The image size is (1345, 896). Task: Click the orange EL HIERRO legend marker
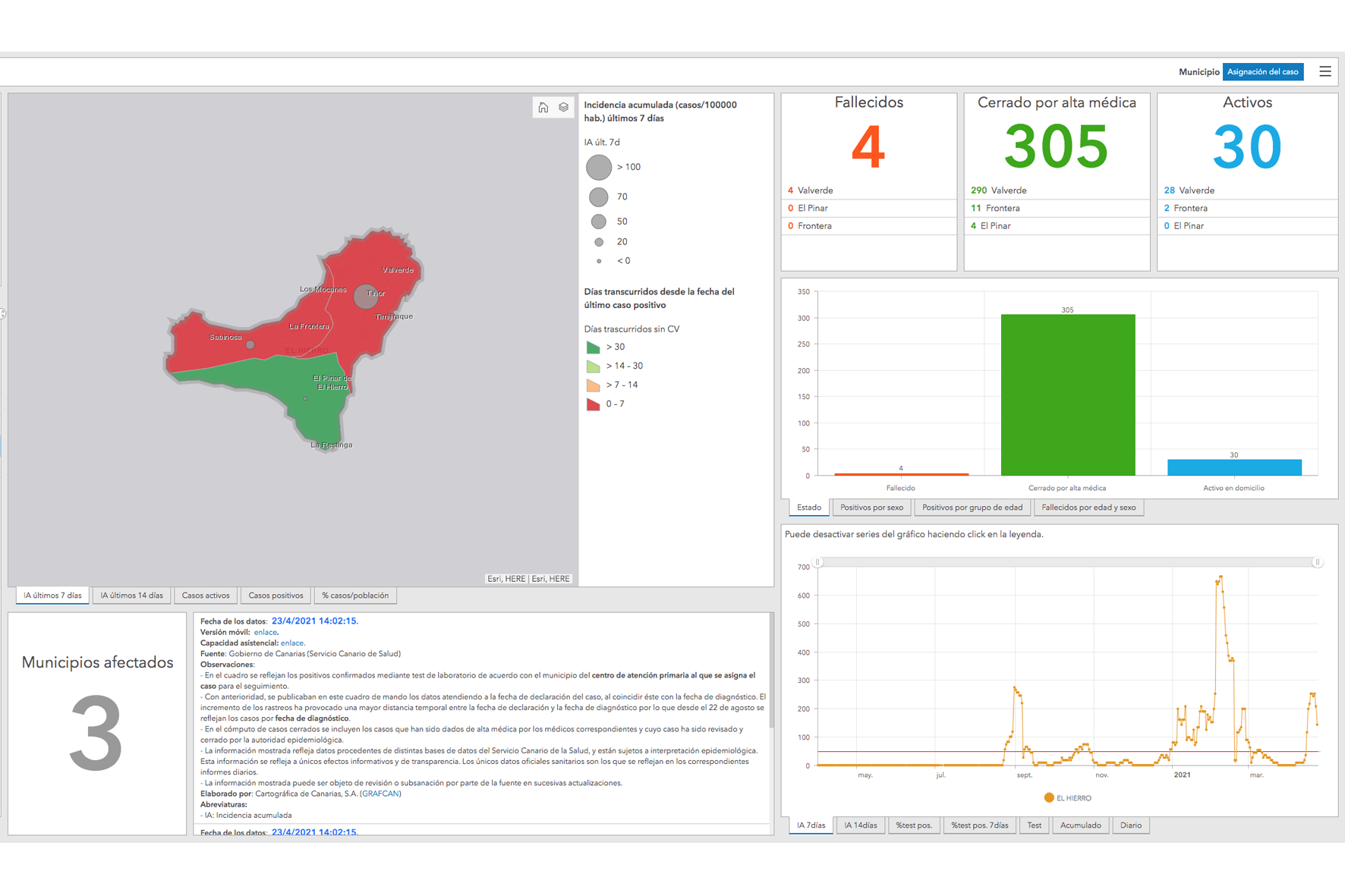click(x=1048, y=797)
